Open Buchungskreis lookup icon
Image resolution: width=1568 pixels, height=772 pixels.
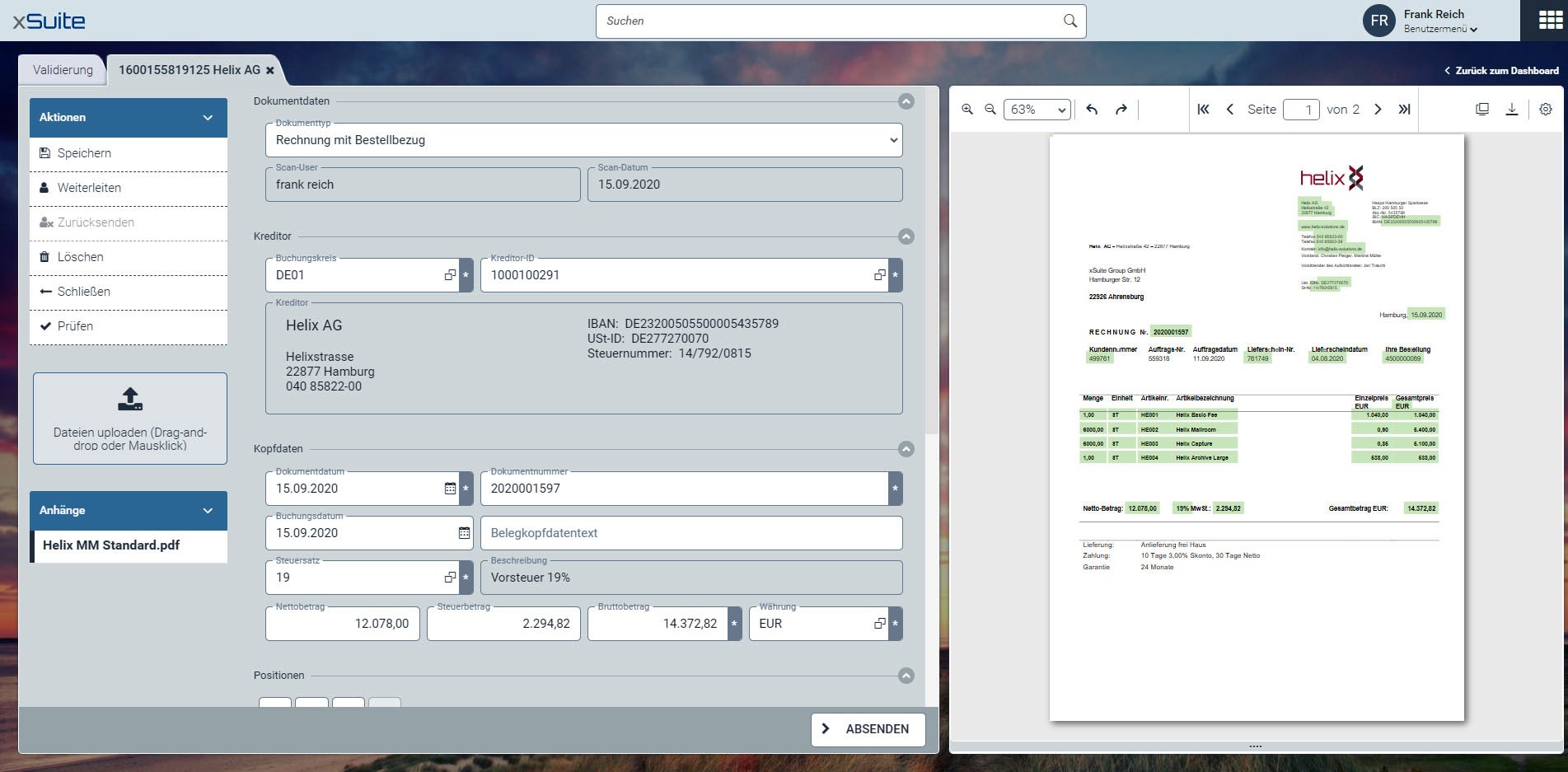tap(450, 275)
